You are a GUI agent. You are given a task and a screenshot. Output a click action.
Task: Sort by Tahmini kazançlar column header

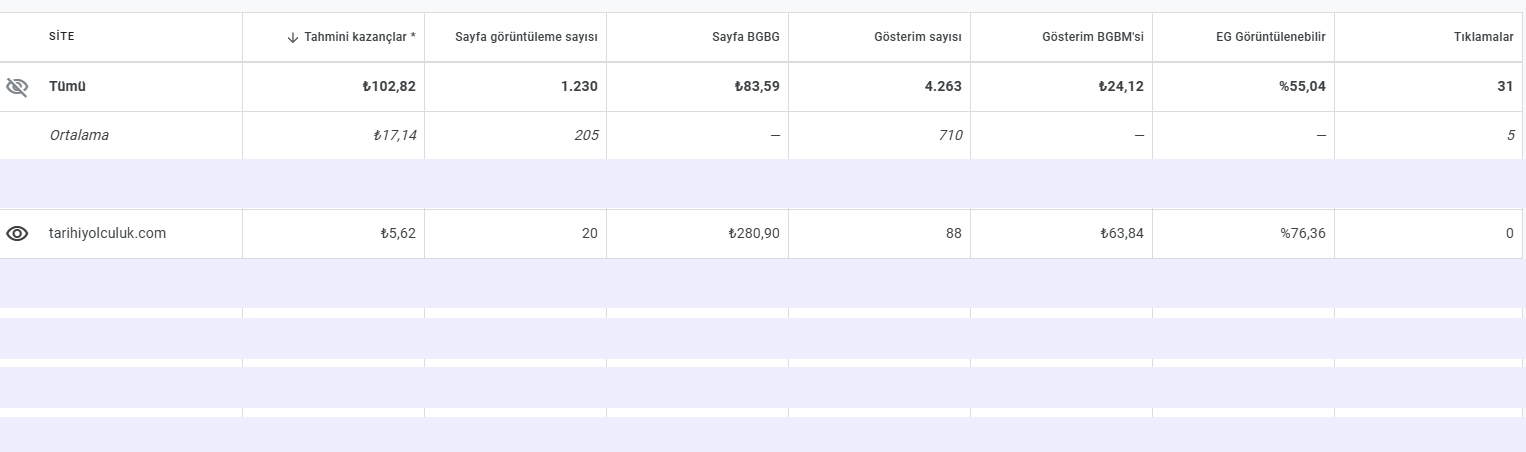[360, 37]
